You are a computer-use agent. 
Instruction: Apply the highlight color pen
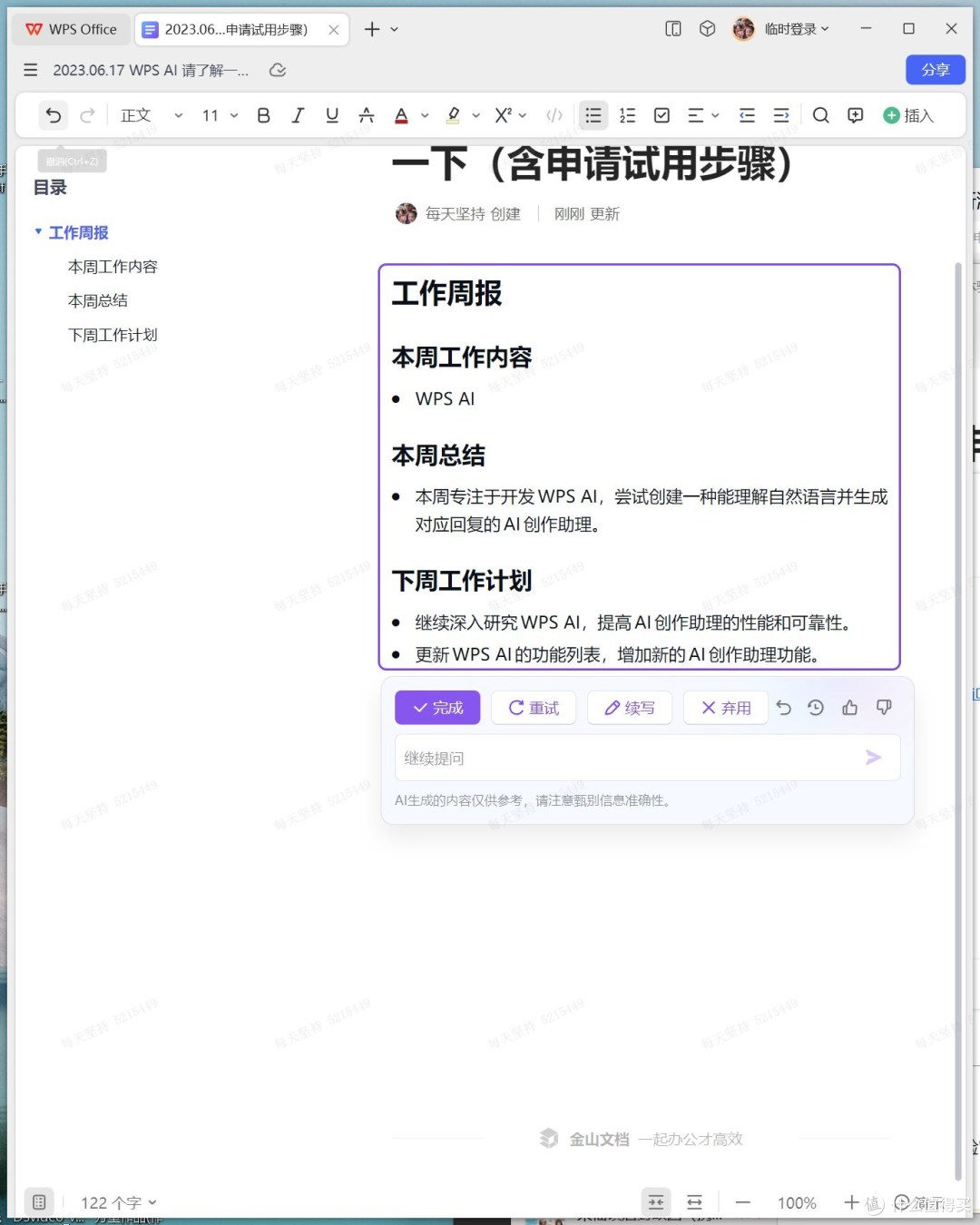pos(453,115)
